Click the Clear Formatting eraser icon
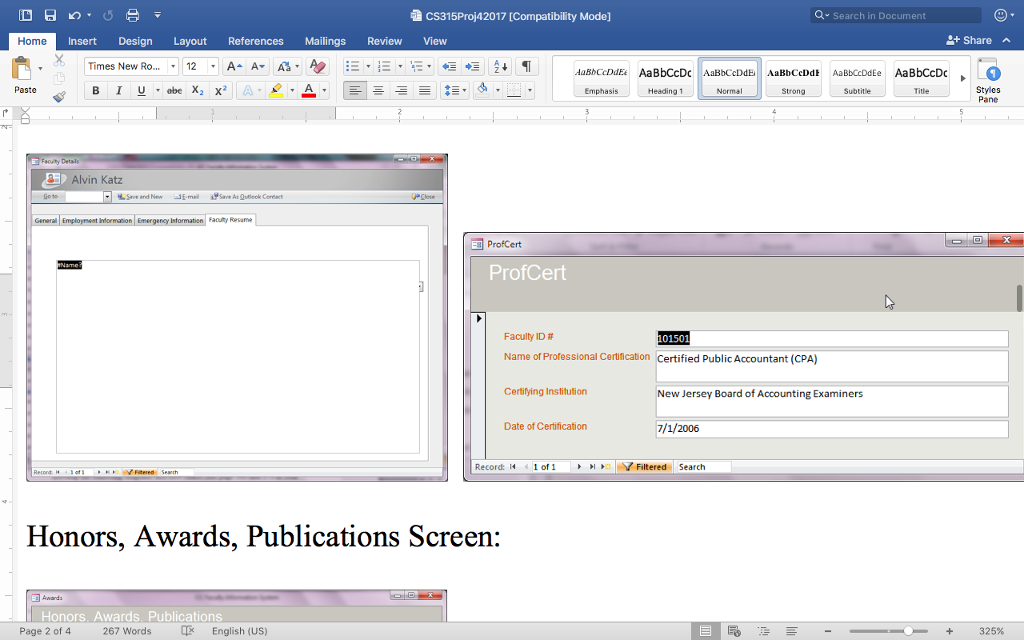 [318, 66]
